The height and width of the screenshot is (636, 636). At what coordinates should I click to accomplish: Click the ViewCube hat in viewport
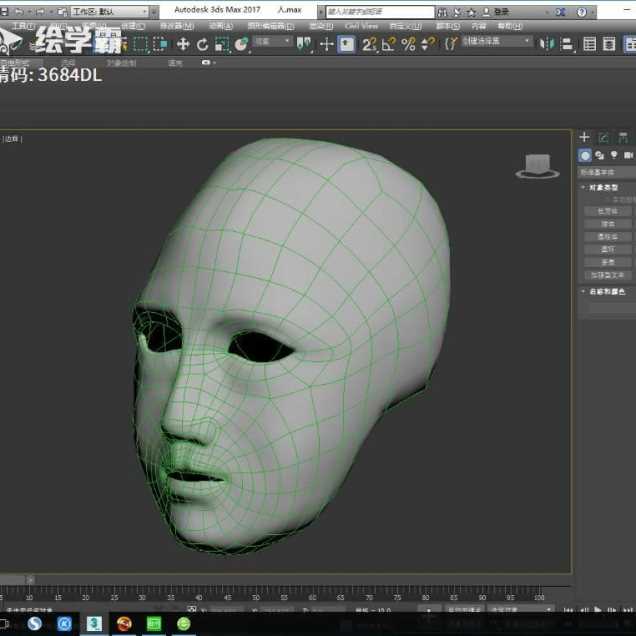click(x=537, y=165)
